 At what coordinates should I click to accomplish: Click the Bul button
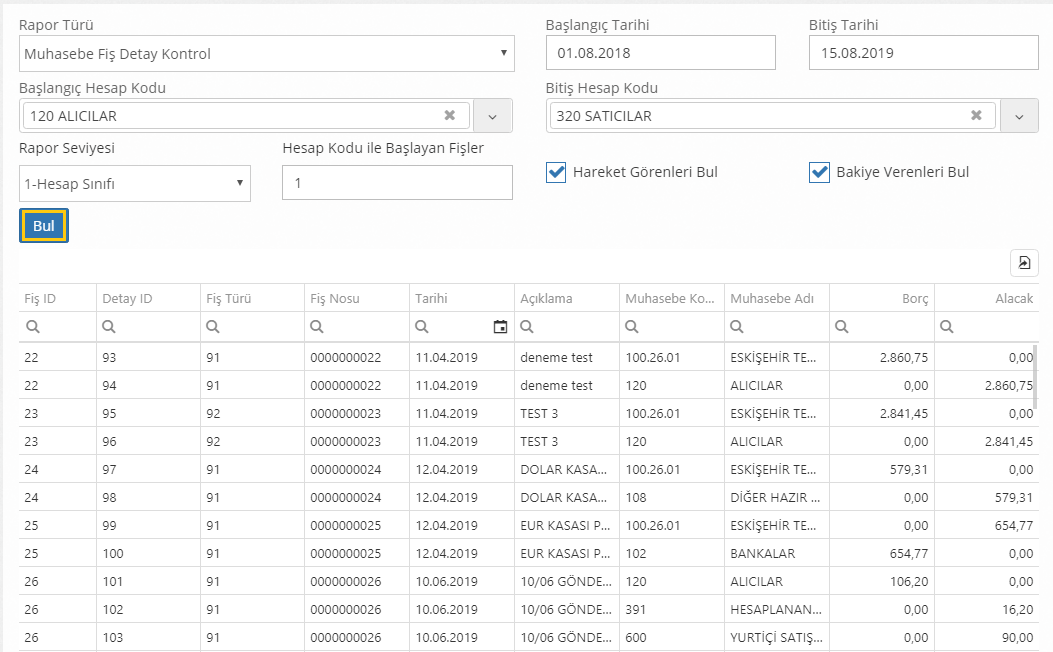pyautogui.click(x=44, y=226)
